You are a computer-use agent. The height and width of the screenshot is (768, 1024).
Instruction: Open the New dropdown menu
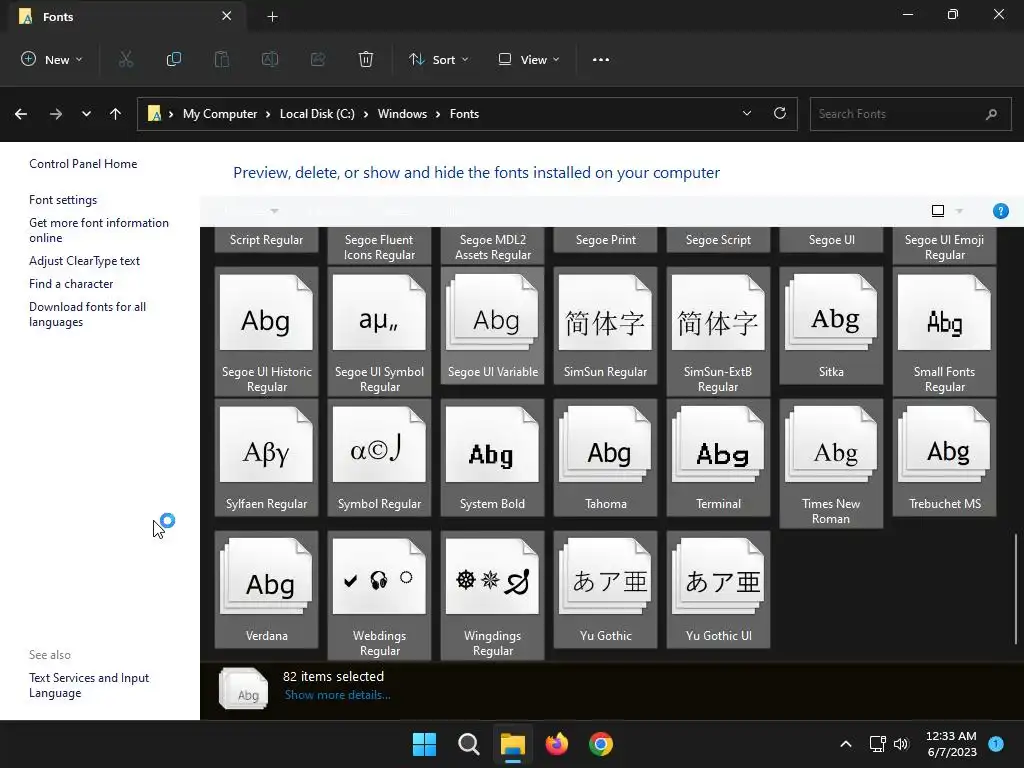click(x=52, y=59)
